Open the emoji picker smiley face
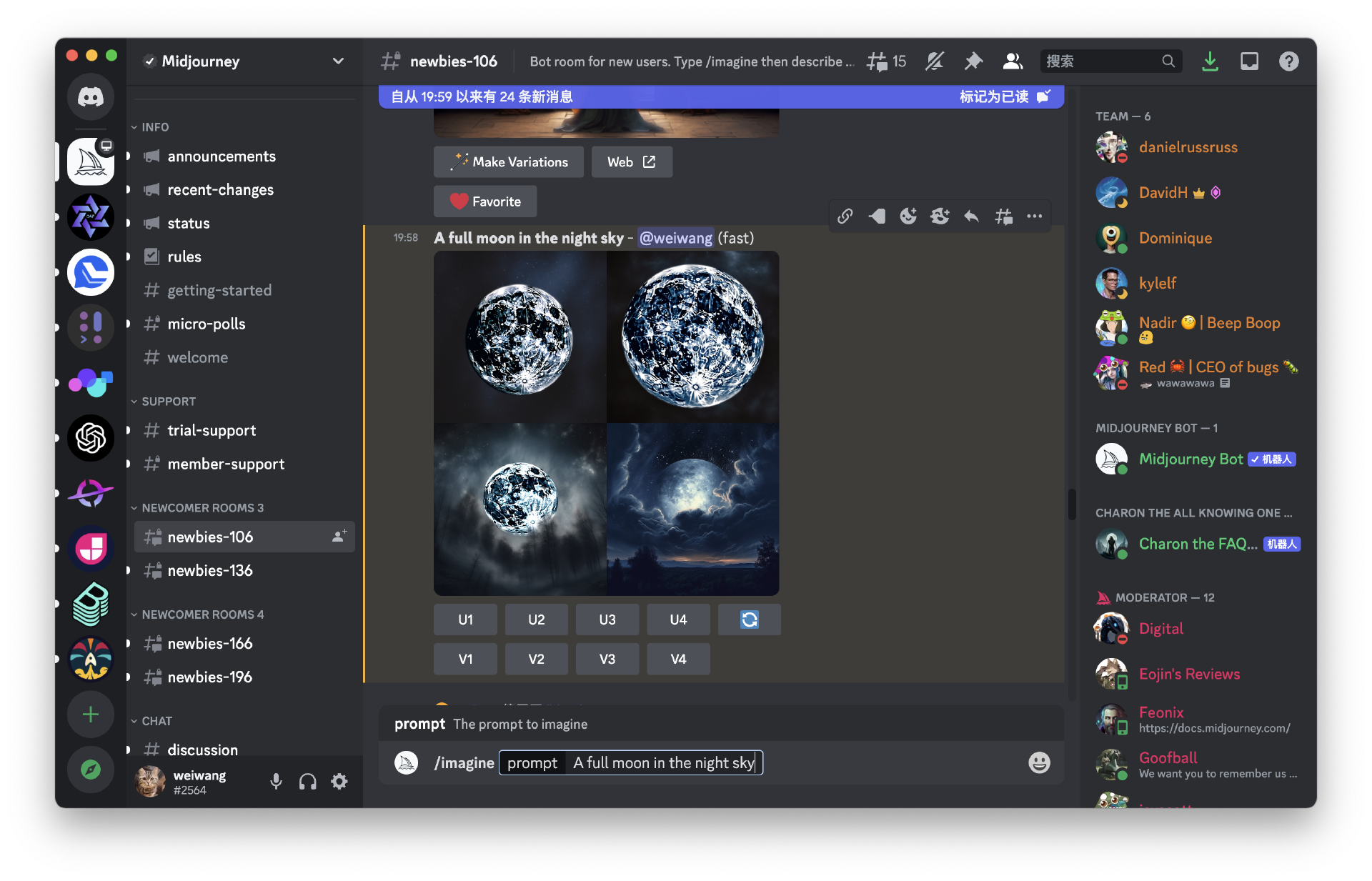 point(1039,762)
